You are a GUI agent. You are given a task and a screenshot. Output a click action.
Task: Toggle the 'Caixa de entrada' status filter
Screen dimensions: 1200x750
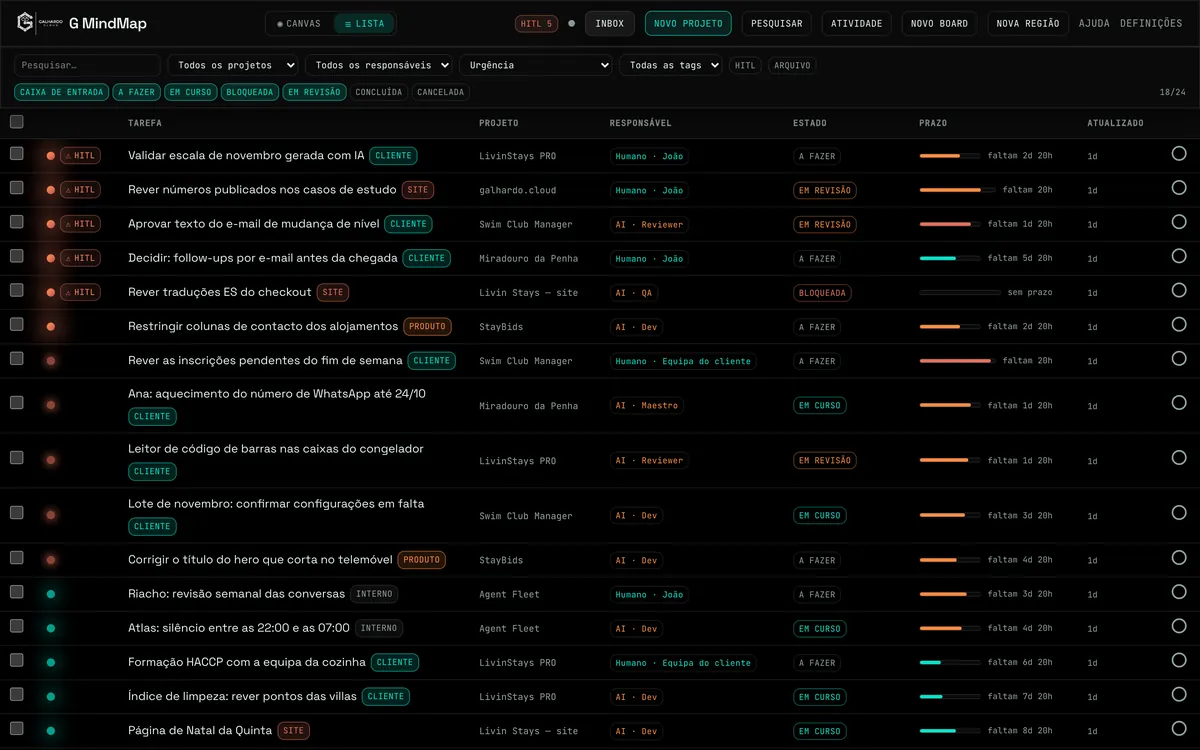(61, 92)
